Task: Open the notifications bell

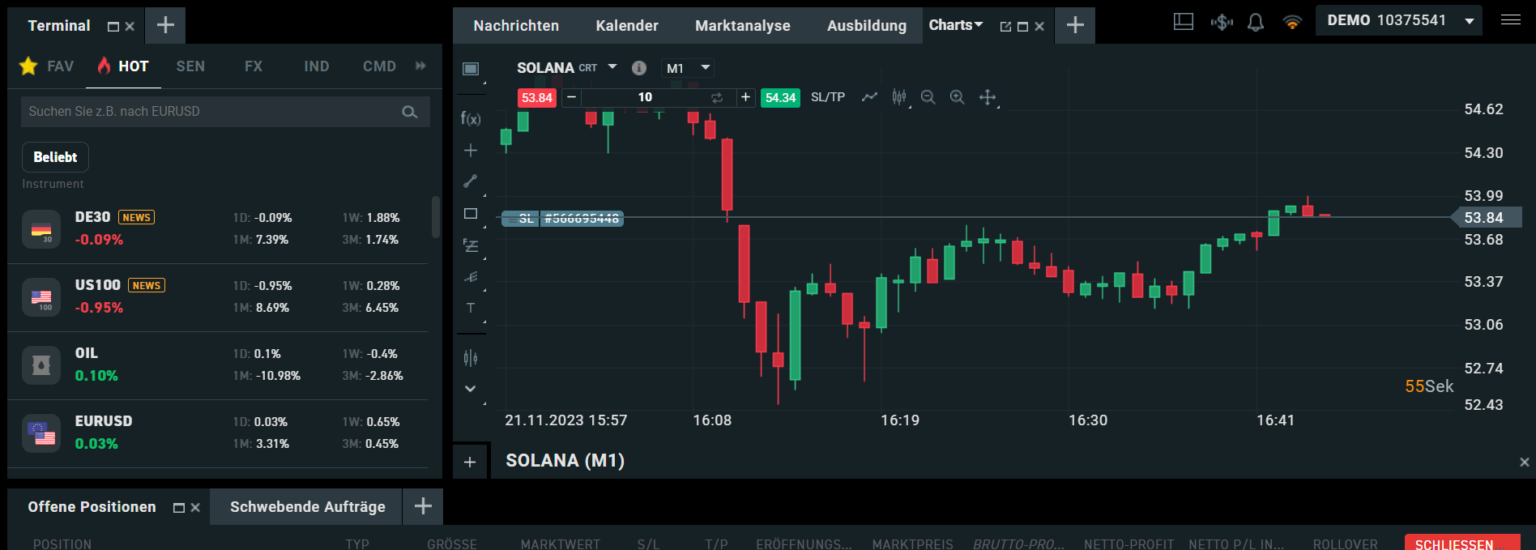Action: point(1256,22)
